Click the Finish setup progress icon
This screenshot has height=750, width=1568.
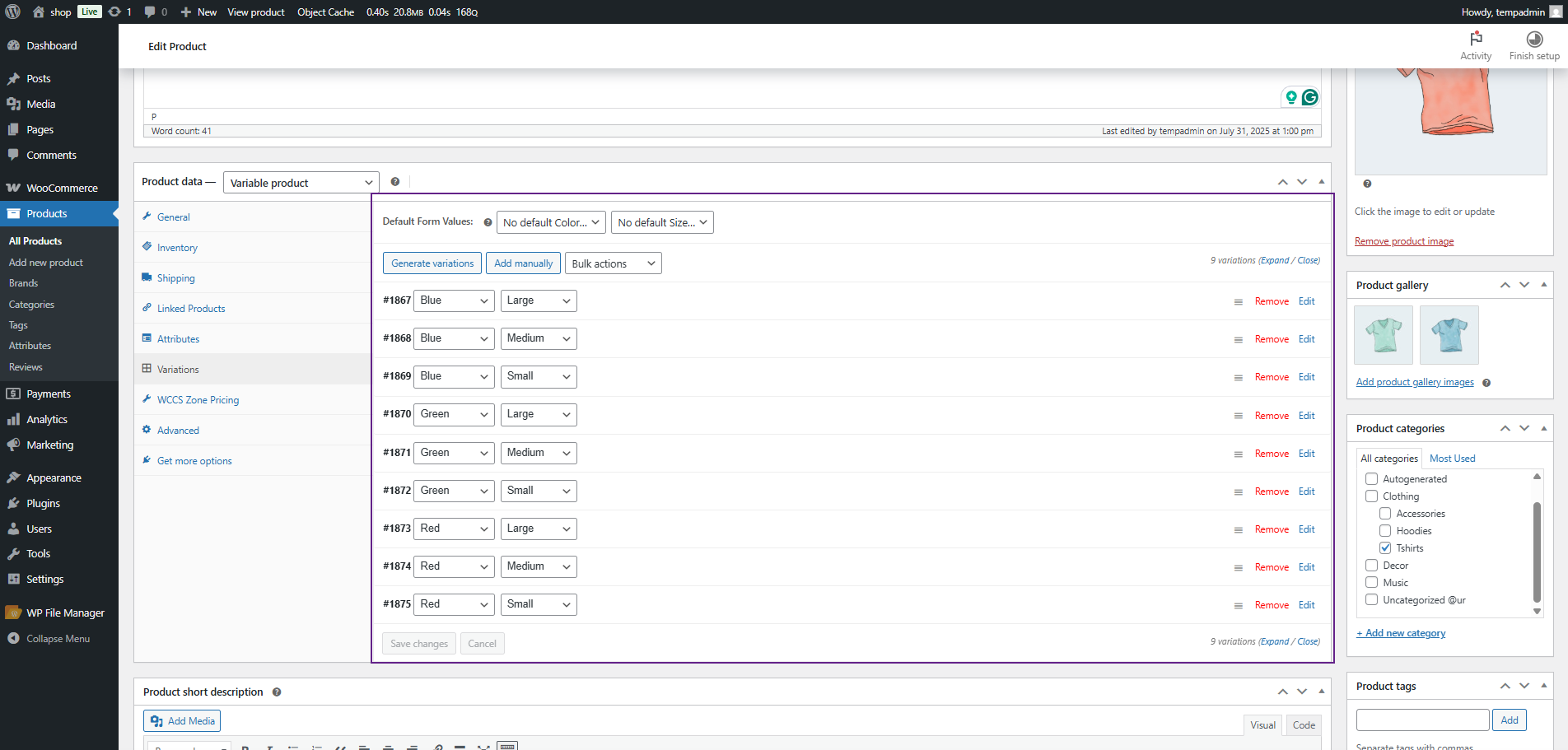point(1534,39)
